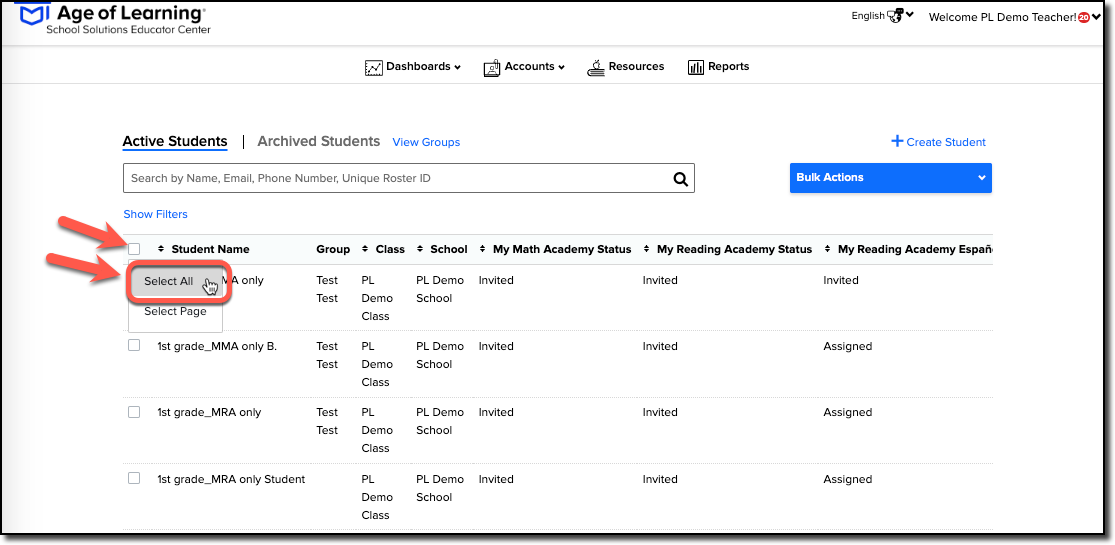Image resolution: width=1115 pixels, height=545 pixels.
Task: Sort by My Math Academy Status
Action: [483, 249]
